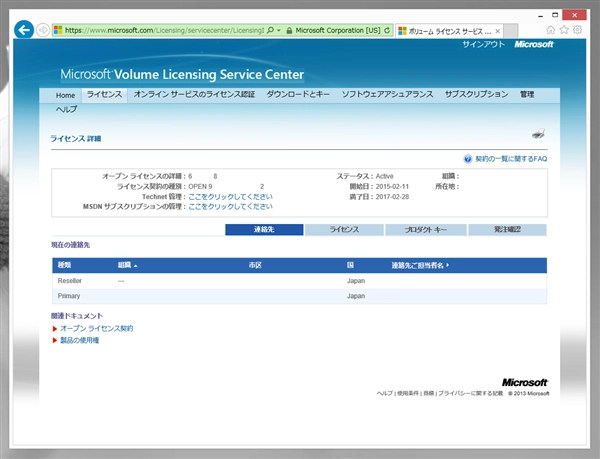Open オンライン サービスのライセンス認証 menu

pyautogui.click(x=194, y=94)
